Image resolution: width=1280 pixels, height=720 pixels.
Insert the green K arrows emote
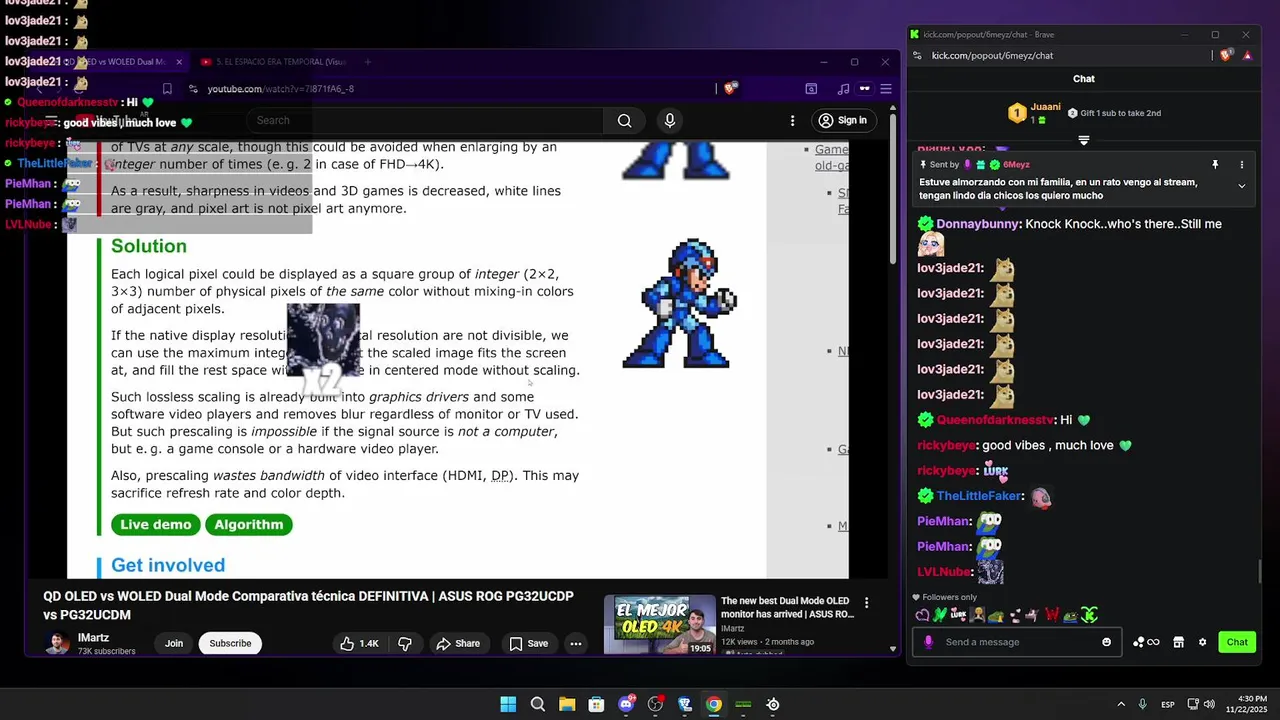[x=1090, y=615]
